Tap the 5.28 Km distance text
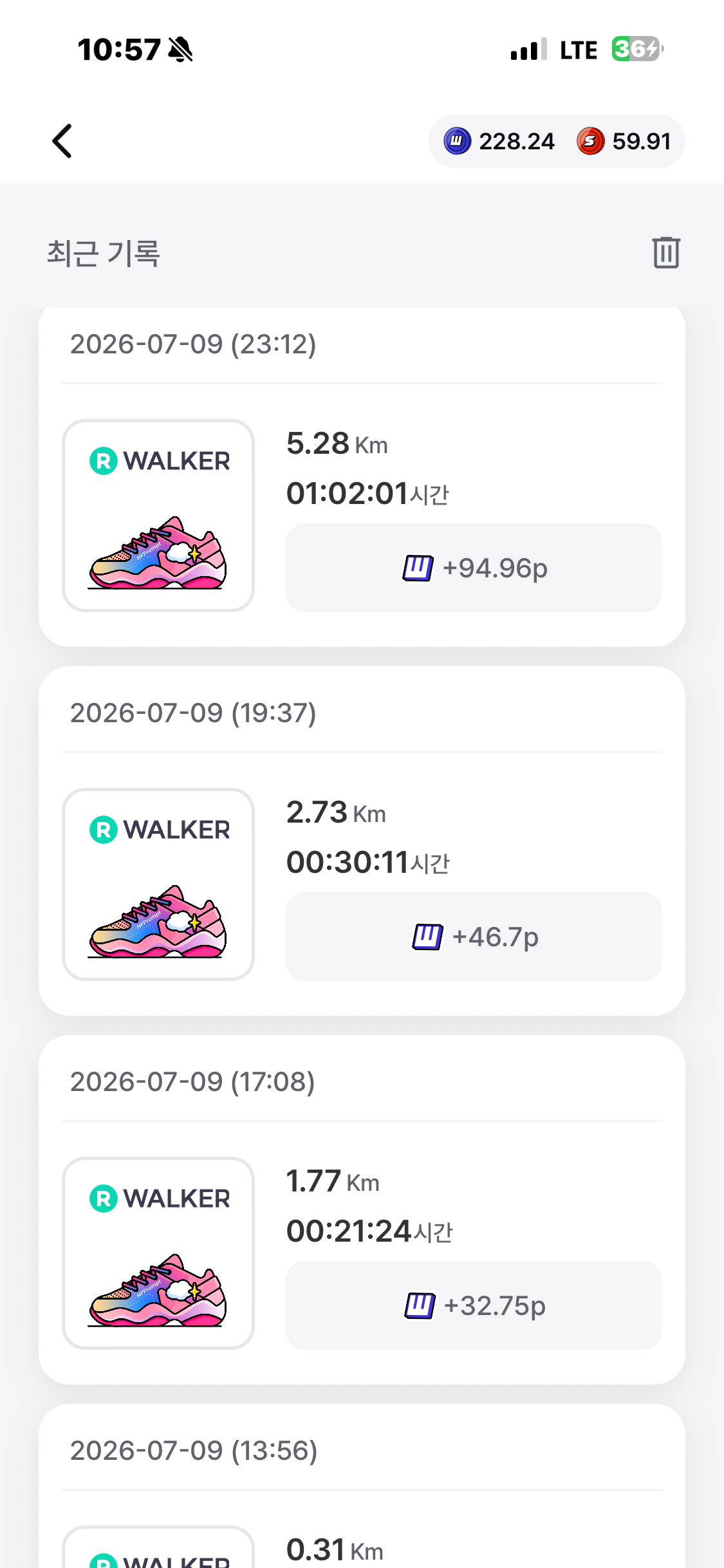Image resolution: width=724 pixels, height=1568 pixels. 337,443
